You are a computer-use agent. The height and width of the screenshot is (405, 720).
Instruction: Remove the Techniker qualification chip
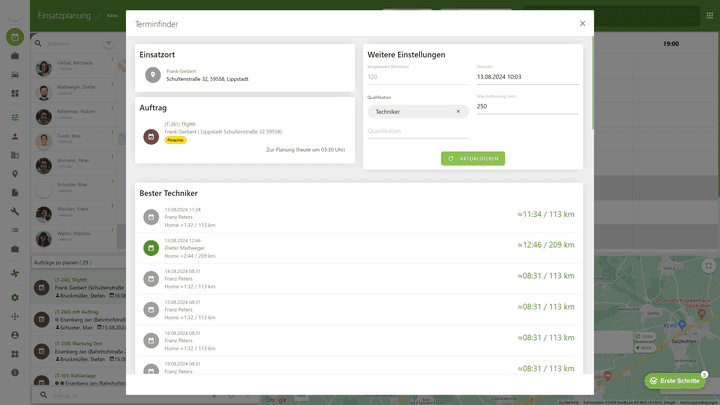tap(458, 112)
